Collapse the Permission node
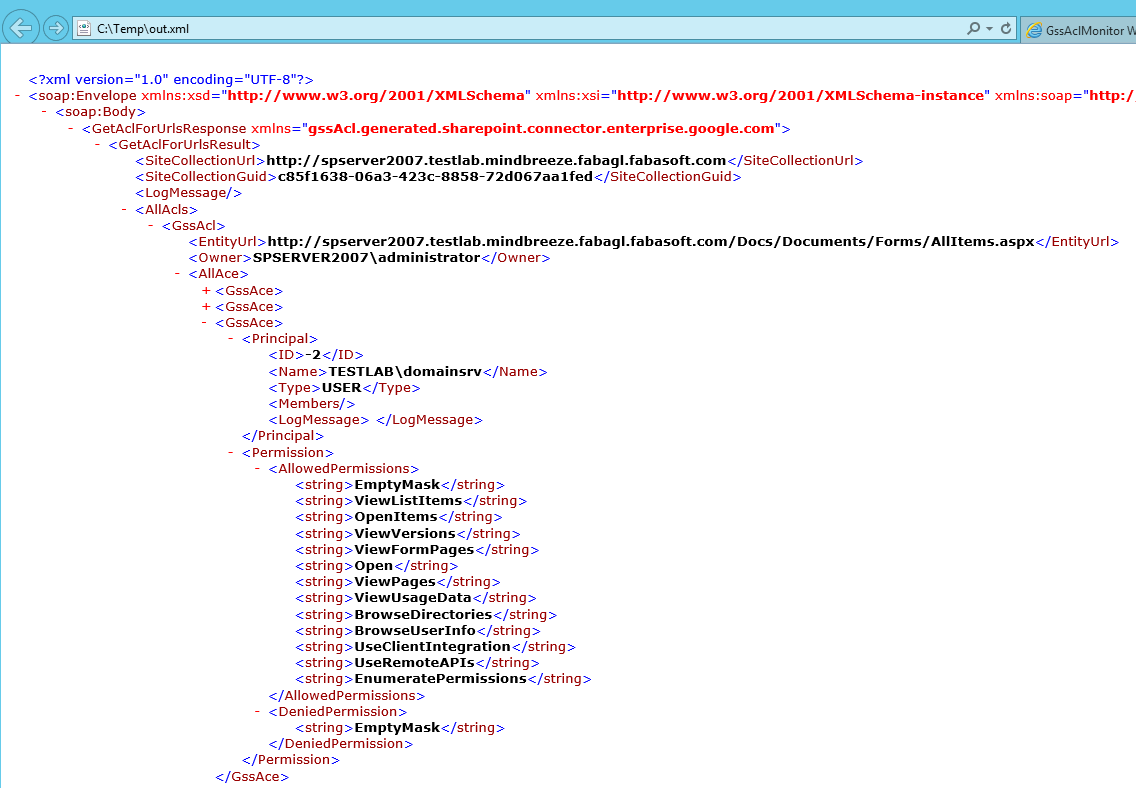 tap(232, 452)
